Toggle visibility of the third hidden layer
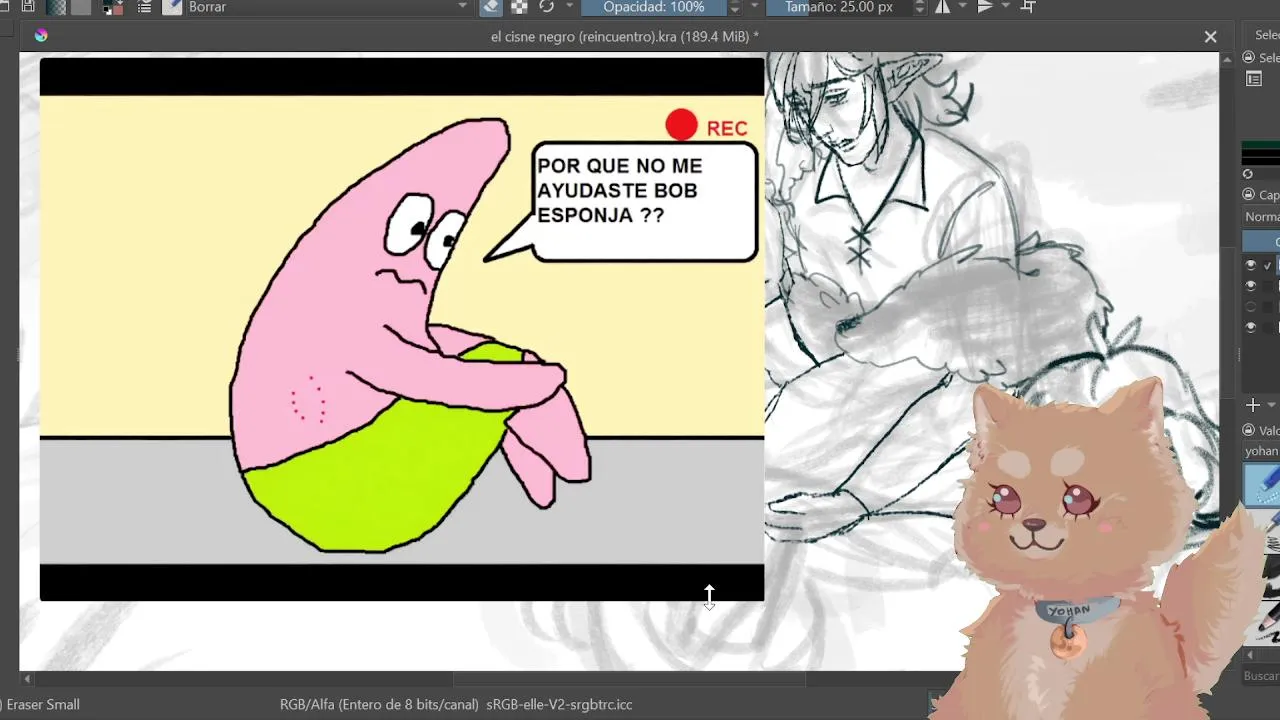The height and width of the screenshot is (720, 1280). tap(1250, 307)
